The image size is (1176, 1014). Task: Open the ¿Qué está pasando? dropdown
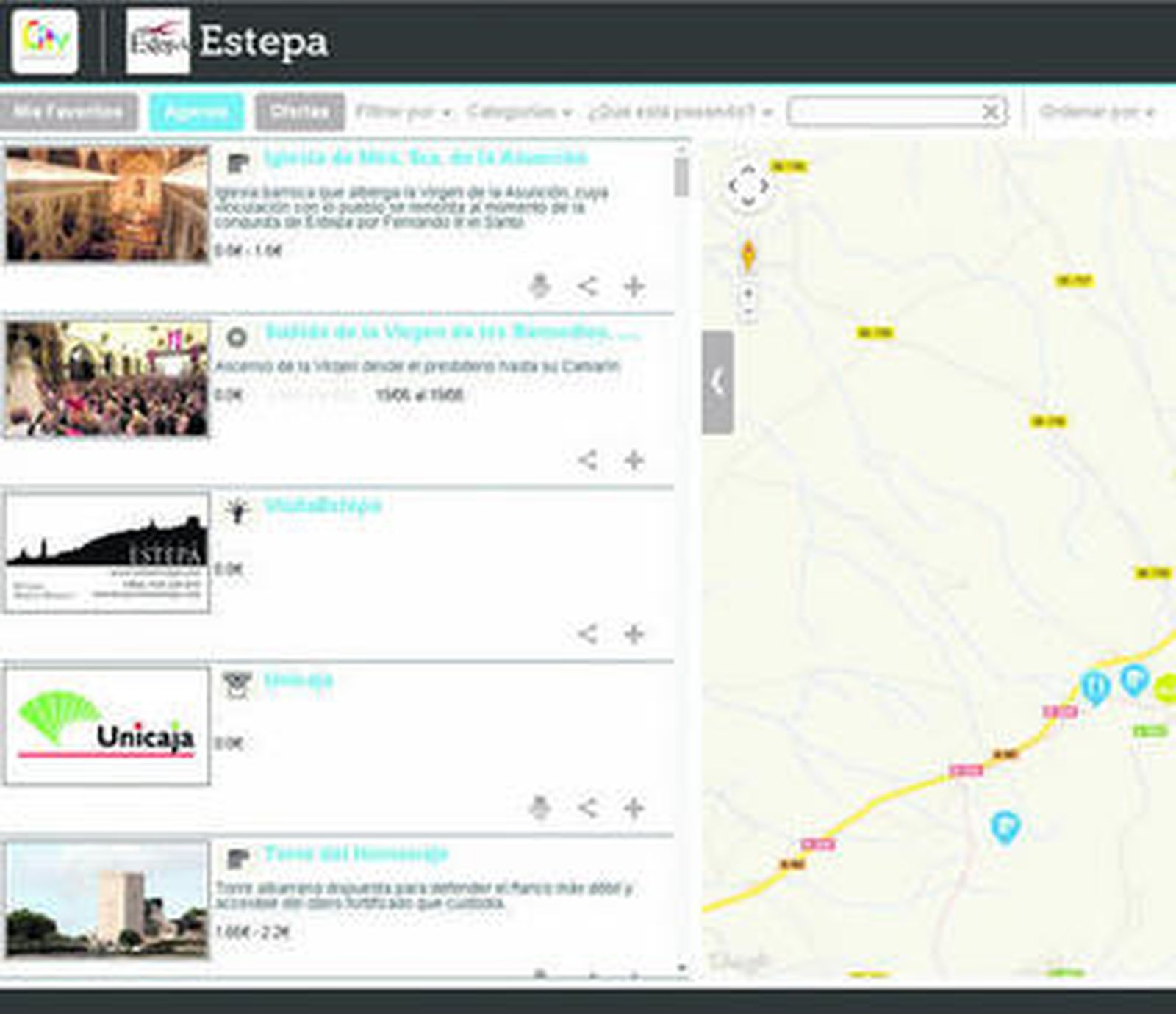click(679, 112)
